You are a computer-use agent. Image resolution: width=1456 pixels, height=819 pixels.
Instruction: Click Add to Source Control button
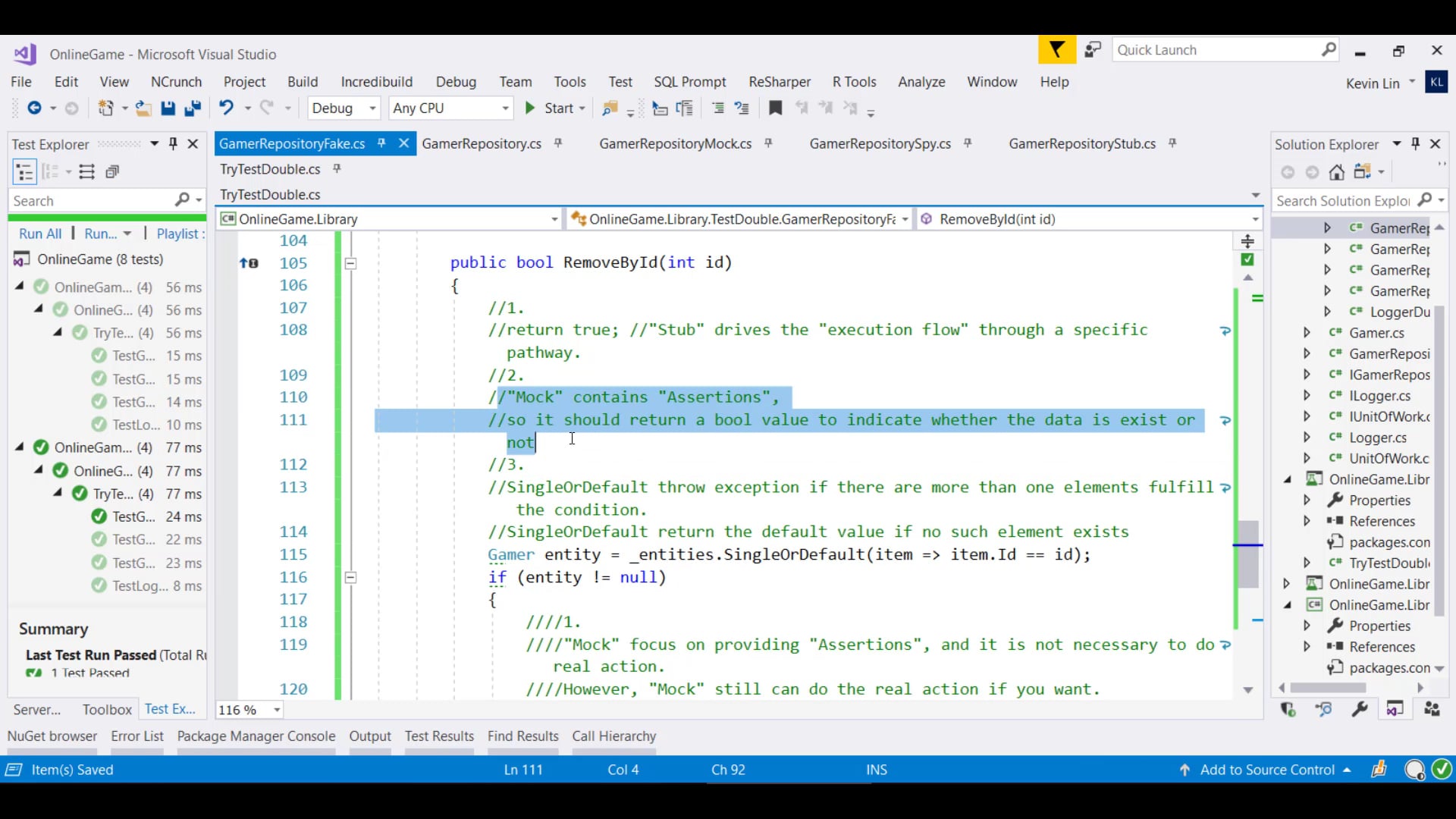(x=1266, y=770)
